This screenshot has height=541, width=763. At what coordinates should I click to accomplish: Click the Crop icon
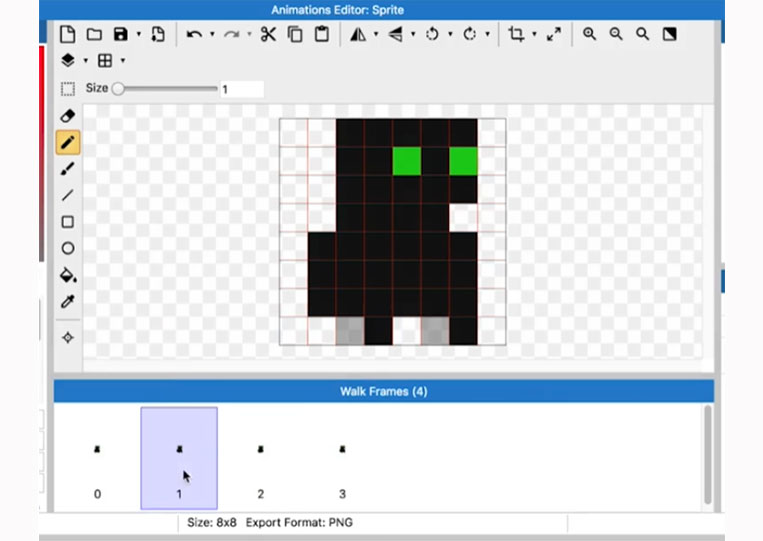click(x=516, y=34)
